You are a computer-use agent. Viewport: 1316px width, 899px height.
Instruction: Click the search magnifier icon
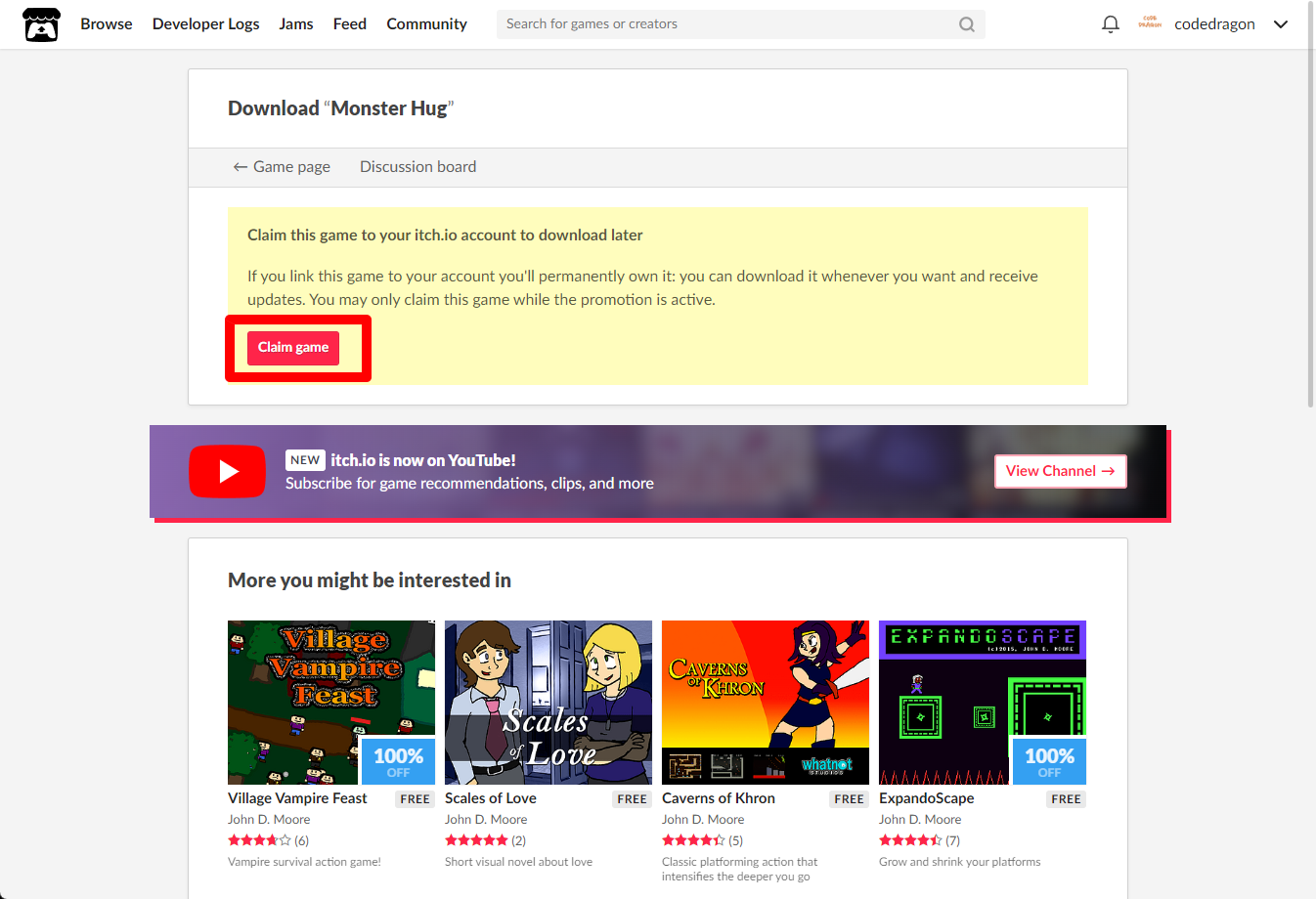coord(967,24)
